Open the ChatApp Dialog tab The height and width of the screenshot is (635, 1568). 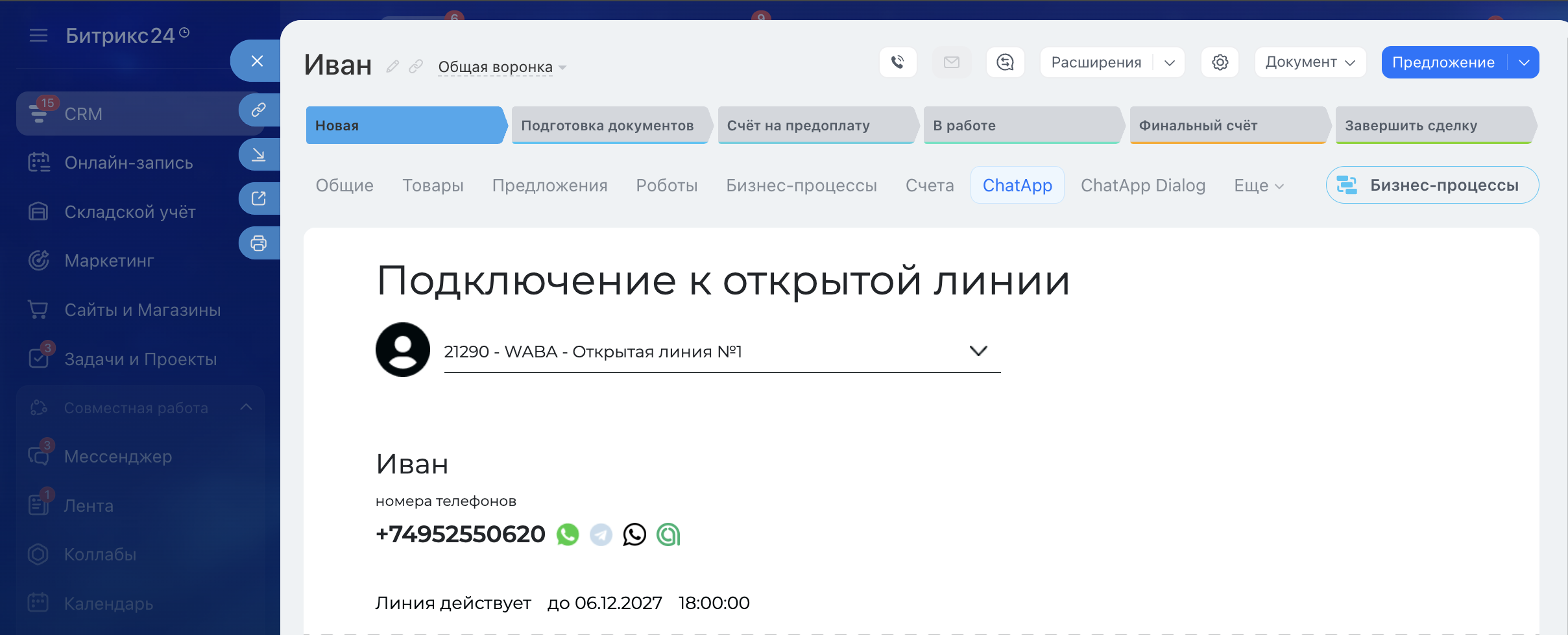tap(1142, 186)
